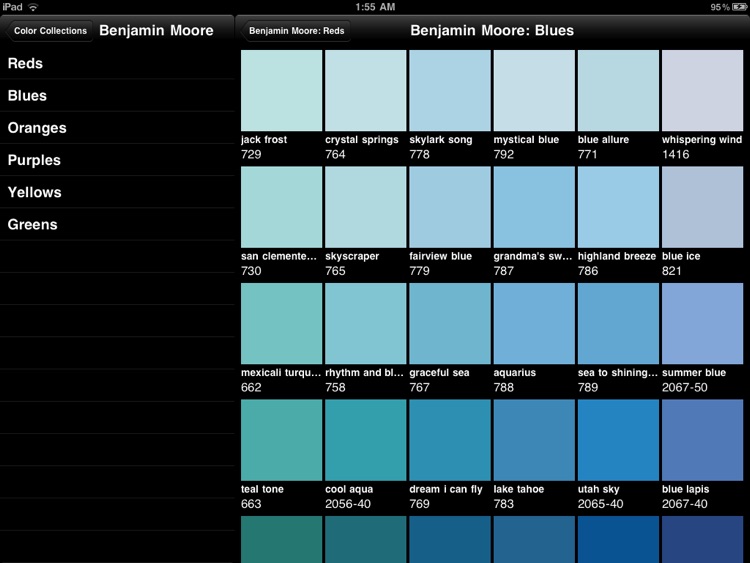
Task: Click the "1416" color code text
Action: tap(675, 155)
